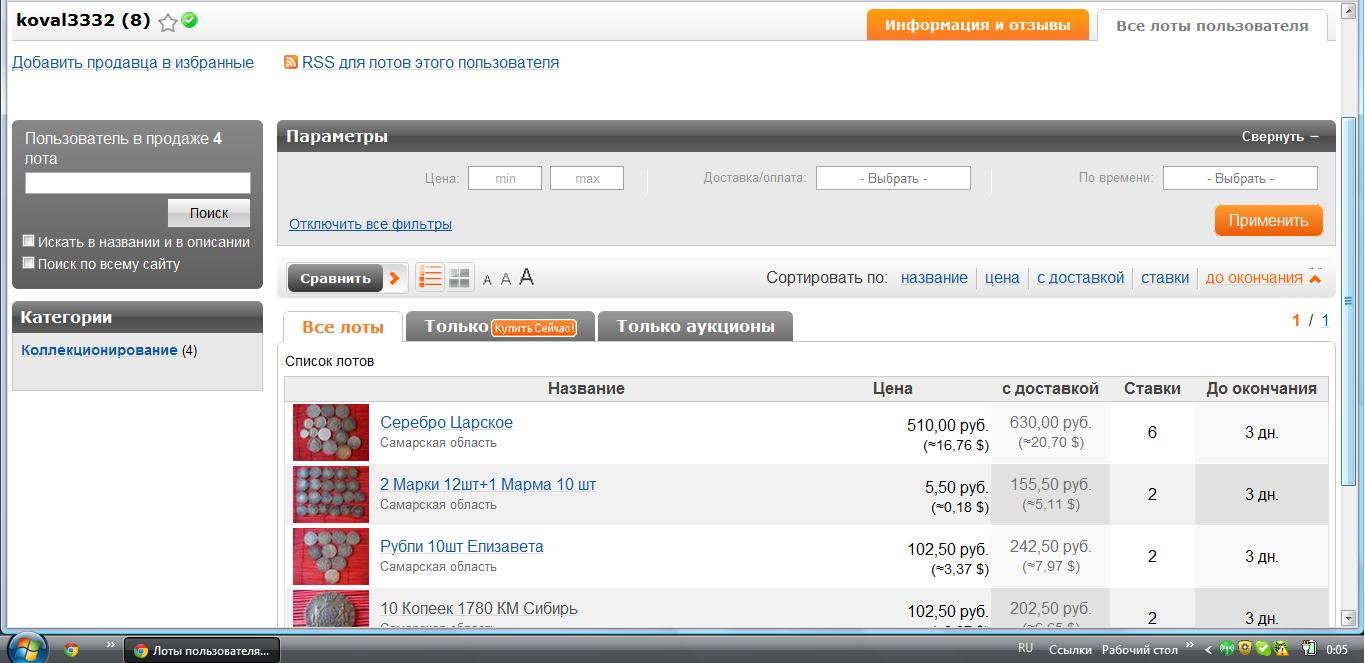
Task: Open the Информация и отзывы tab
Action: click(x=977, y=25)
